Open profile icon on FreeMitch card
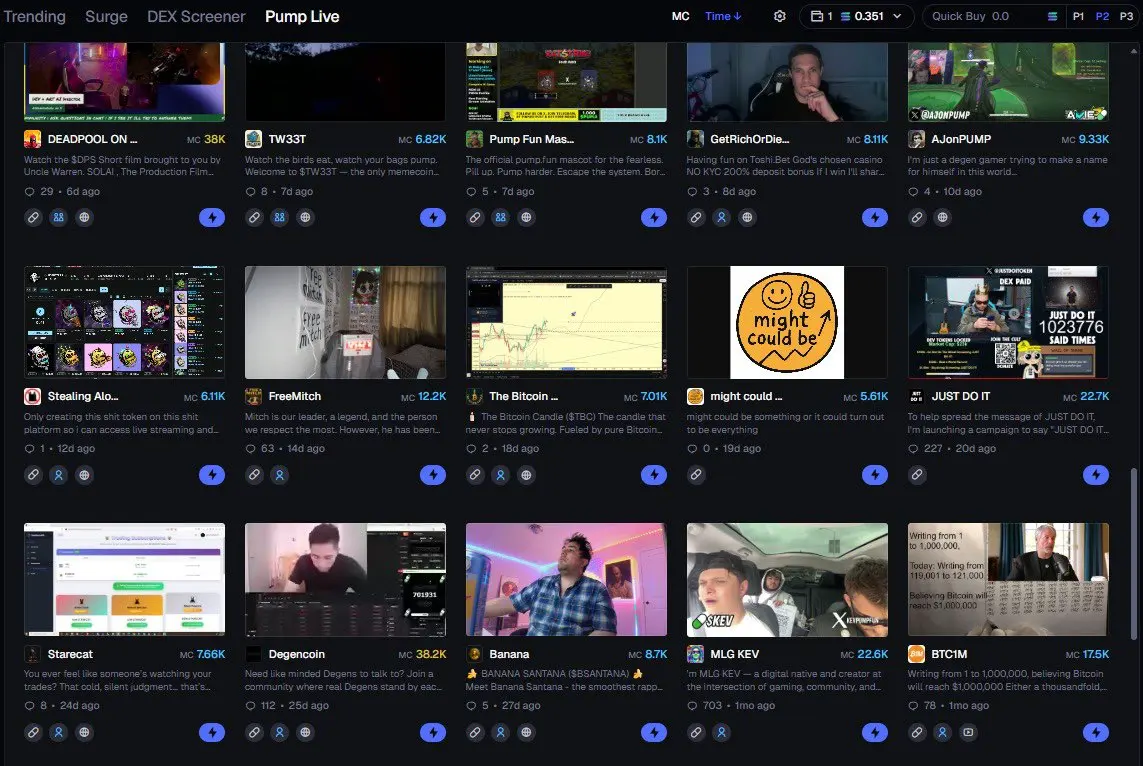This screenshot has width=1143, height=766. 280,475
